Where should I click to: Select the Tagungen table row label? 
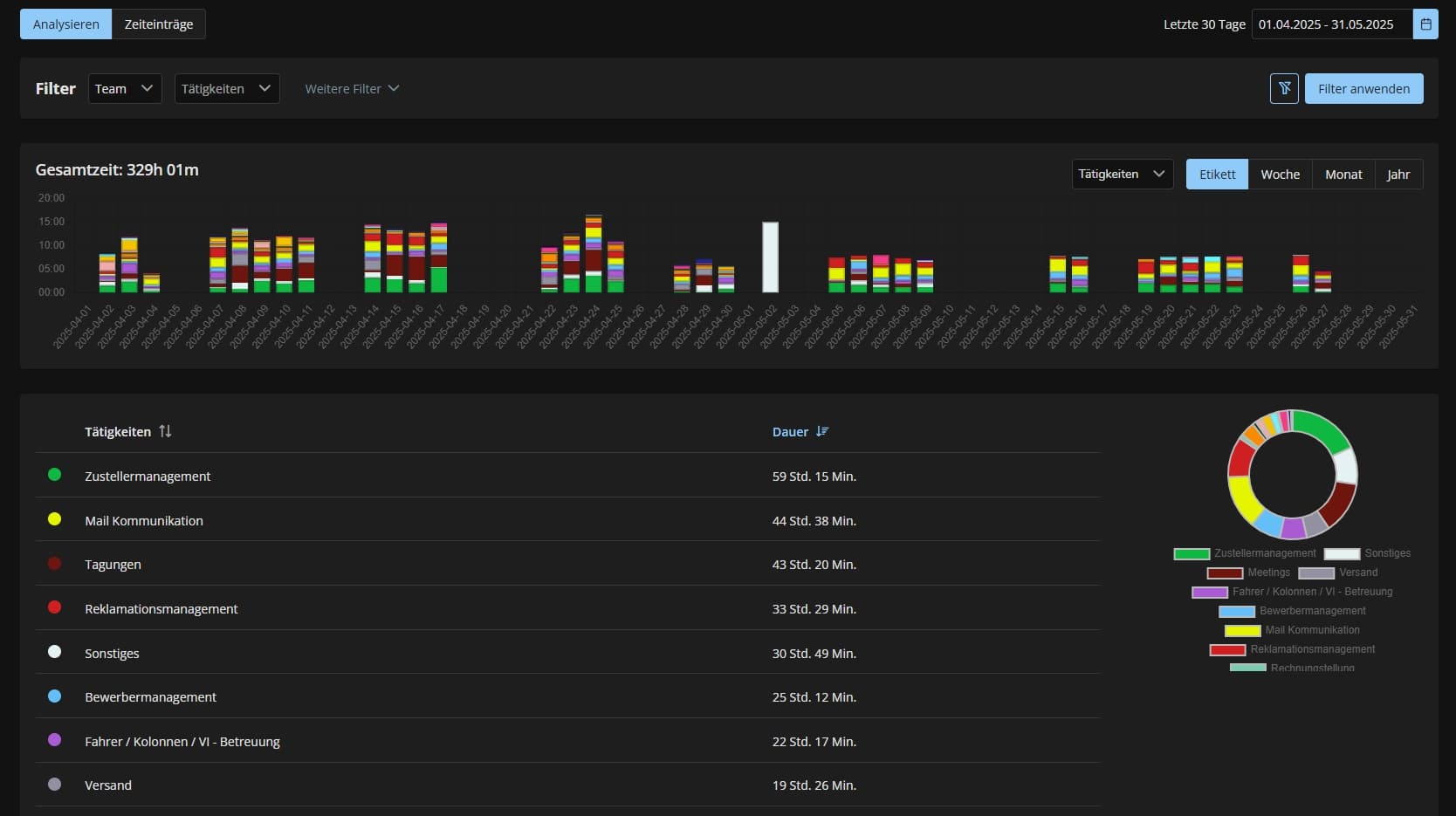pyautogui.click(x=113, y=565)
